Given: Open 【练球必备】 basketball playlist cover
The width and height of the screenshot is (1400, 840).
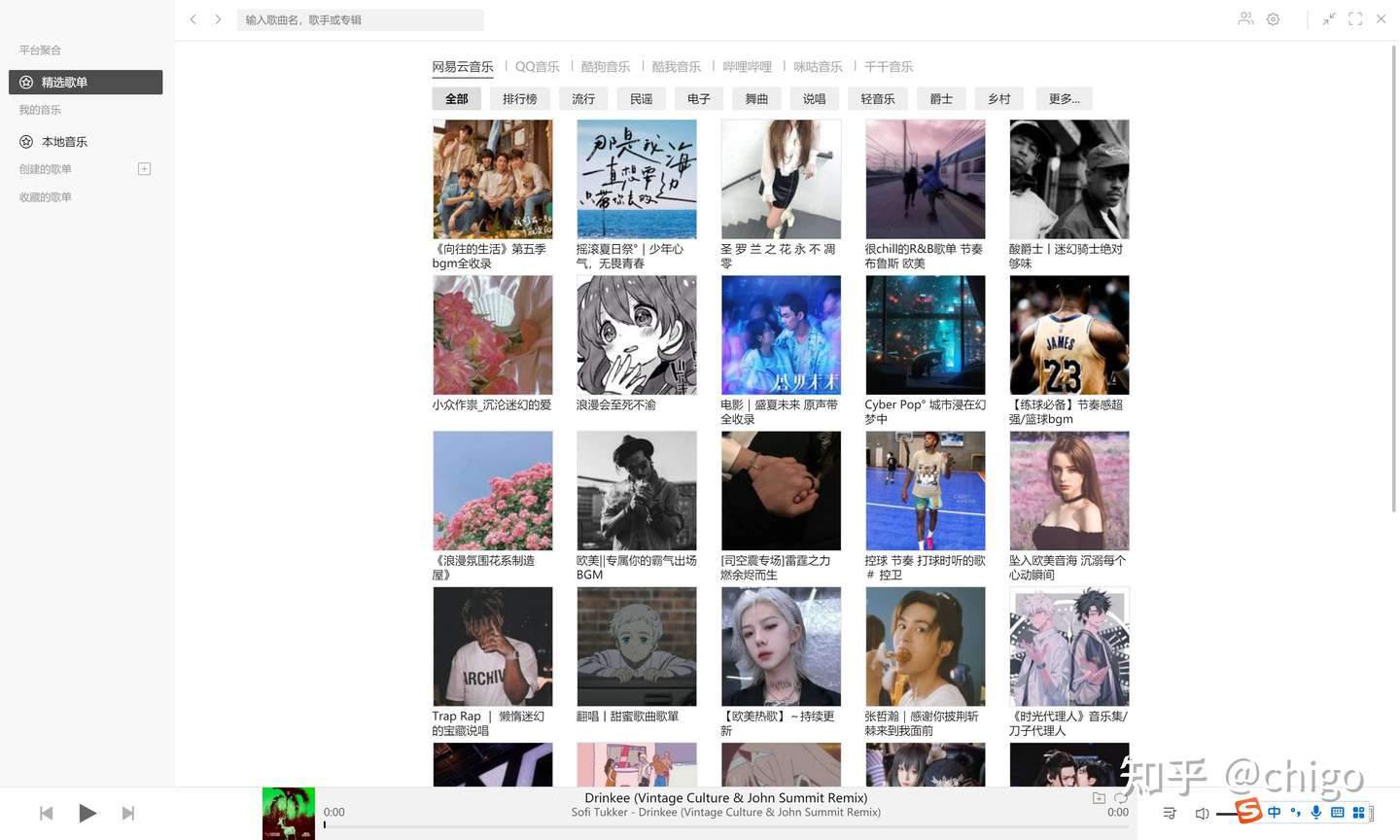Looking at the screenshot, I should coord(1069,335).
